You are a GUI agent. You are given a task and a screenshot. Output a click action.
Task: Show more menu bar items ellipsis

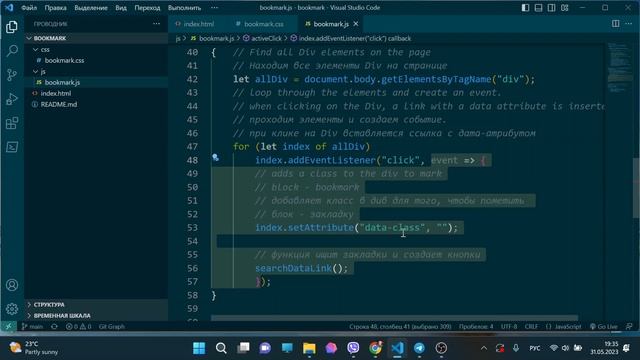[x=214, y=8]
